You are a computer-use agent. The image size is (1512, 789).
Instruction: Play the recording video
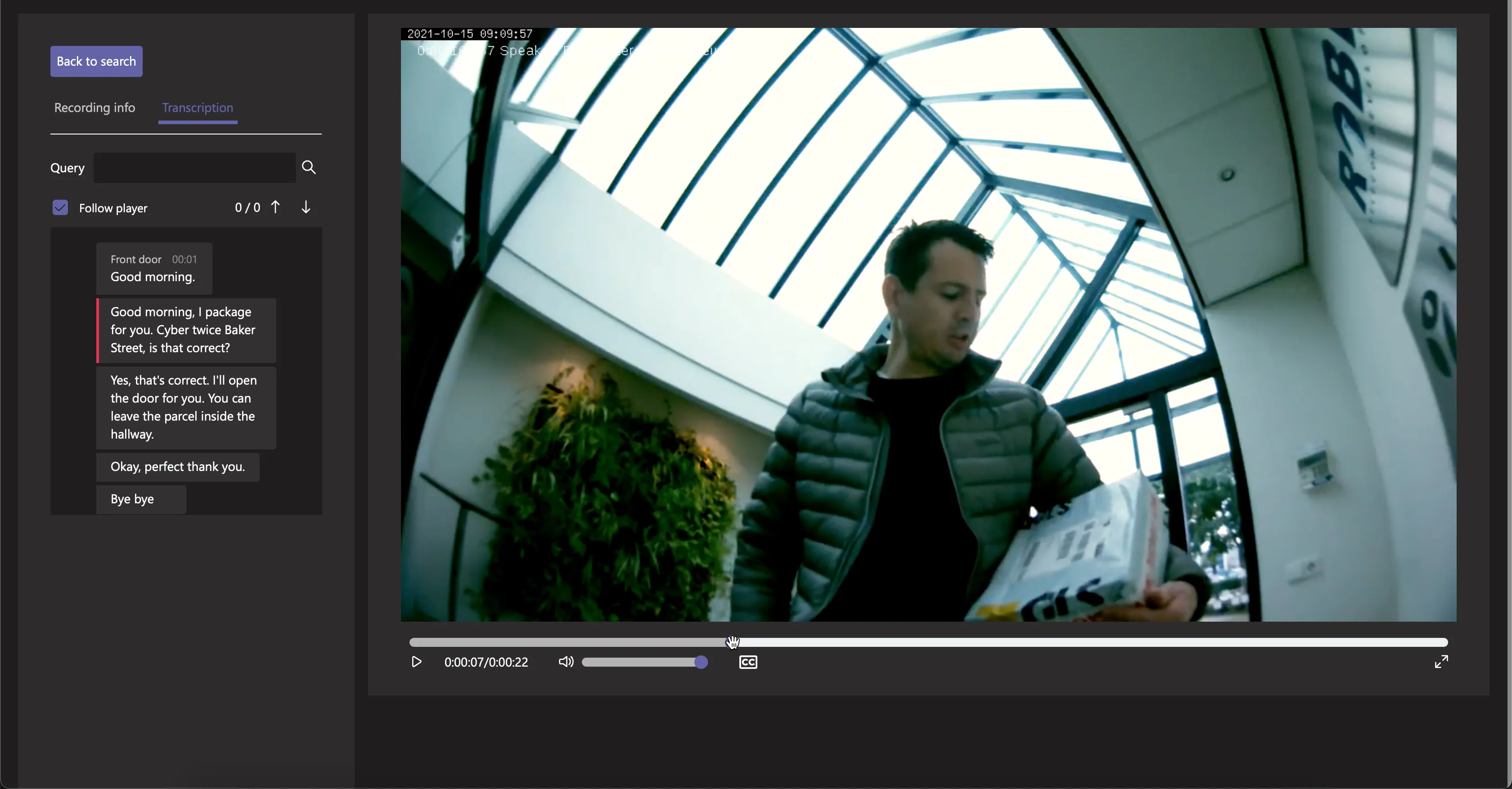tap(416, 662)
